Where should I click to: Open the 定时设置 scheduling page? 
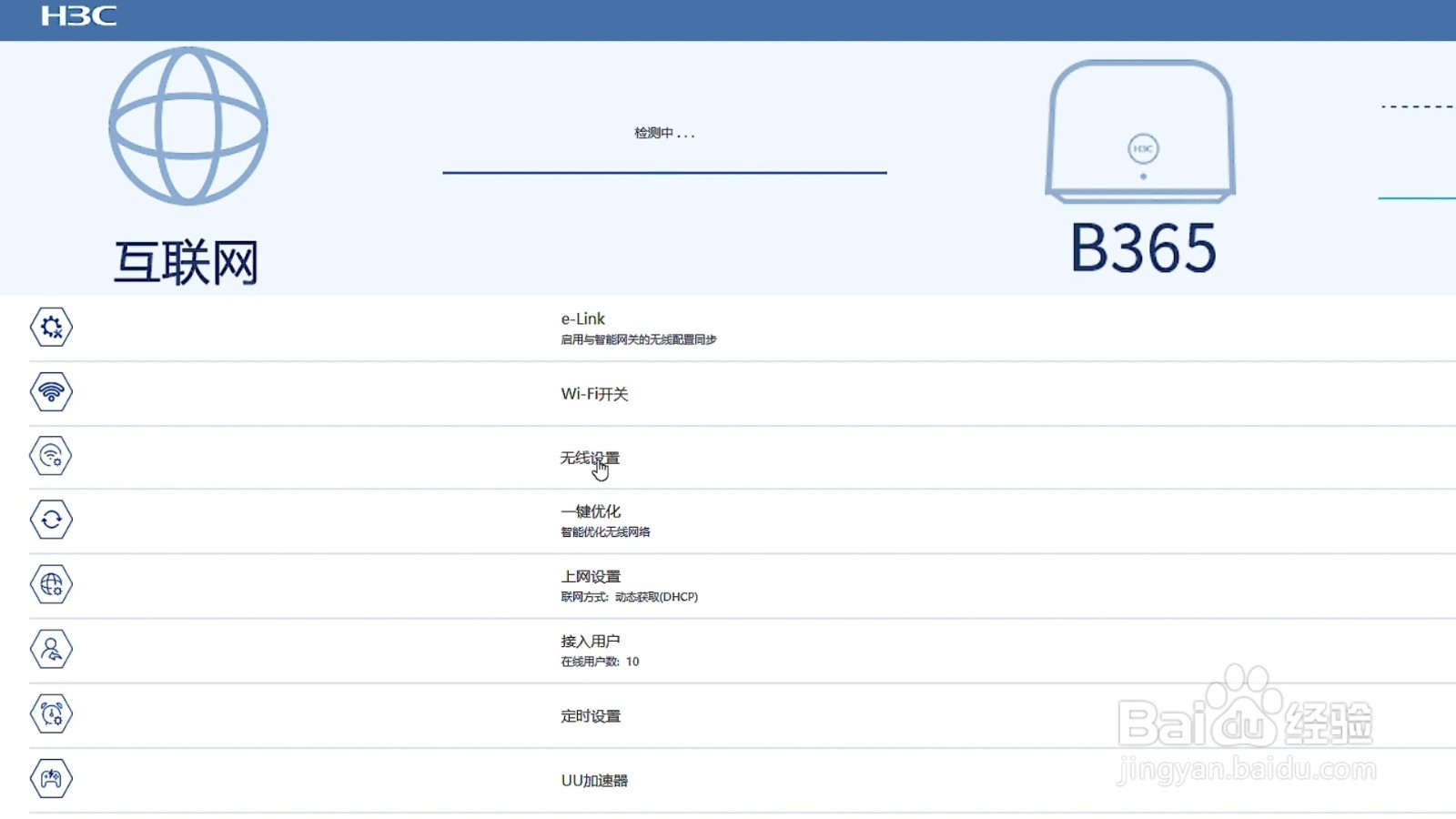(591, 716)
